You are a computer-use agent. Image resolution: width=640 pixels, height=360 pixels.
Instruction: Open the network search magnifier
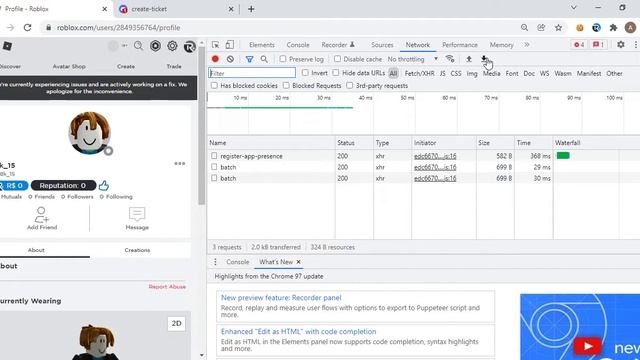[264, 59]
